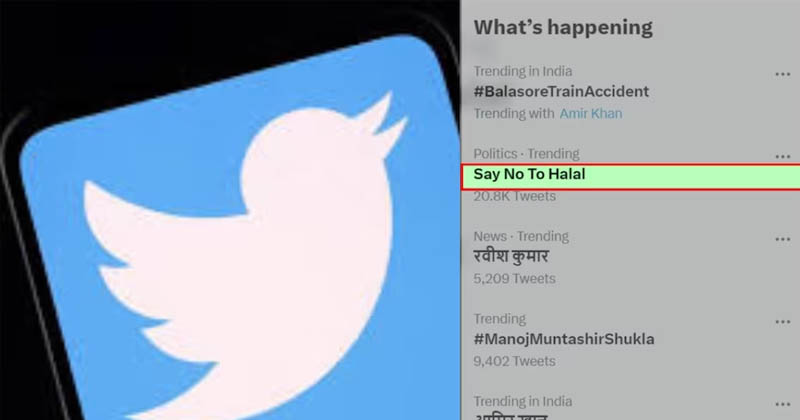800x420 pixels.
Task: Select the highlighted Say No To Halal trend
Action: [x=631, y=177]
